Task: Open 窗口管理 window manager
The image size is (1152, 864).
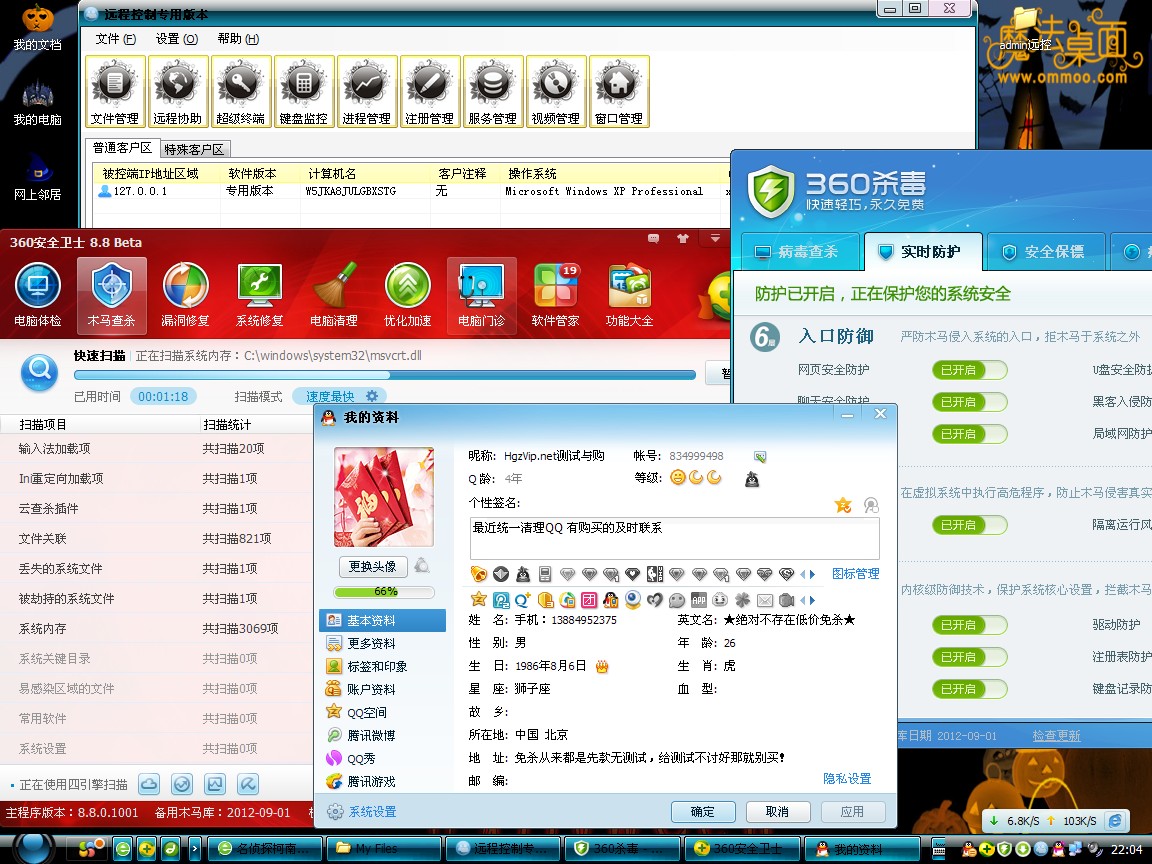Action: 619,92
